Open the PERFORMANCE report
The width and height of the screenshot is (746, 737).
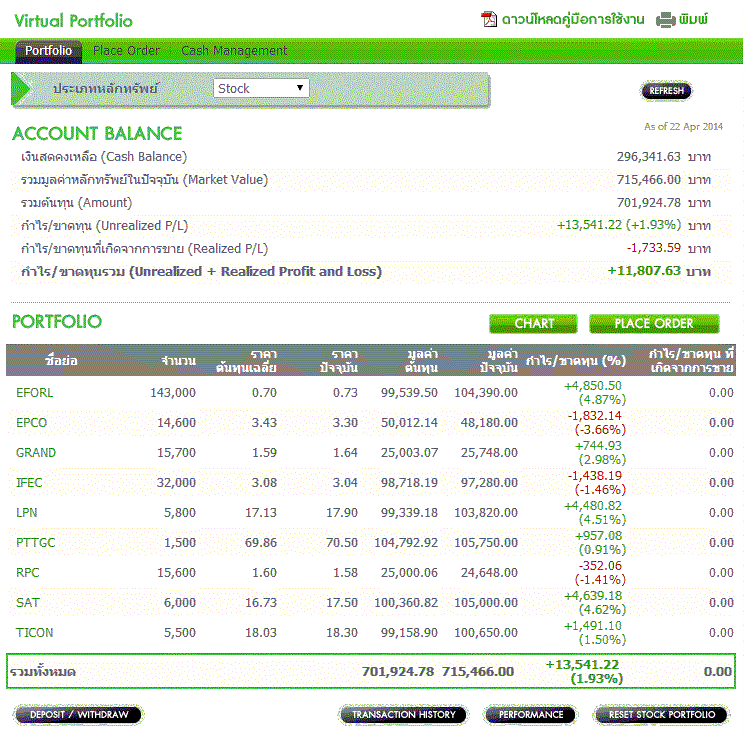[531, 714]
